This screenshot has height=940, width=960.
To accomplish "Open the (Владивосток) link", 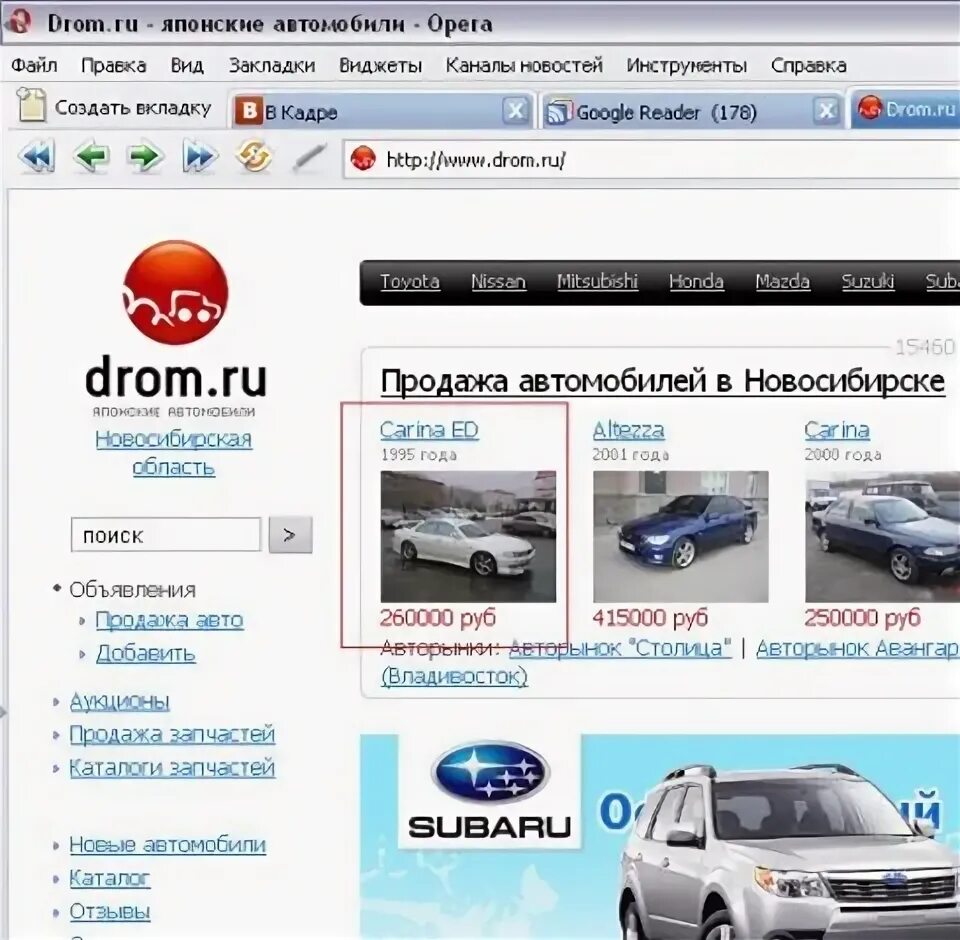I will click(454, 676).
